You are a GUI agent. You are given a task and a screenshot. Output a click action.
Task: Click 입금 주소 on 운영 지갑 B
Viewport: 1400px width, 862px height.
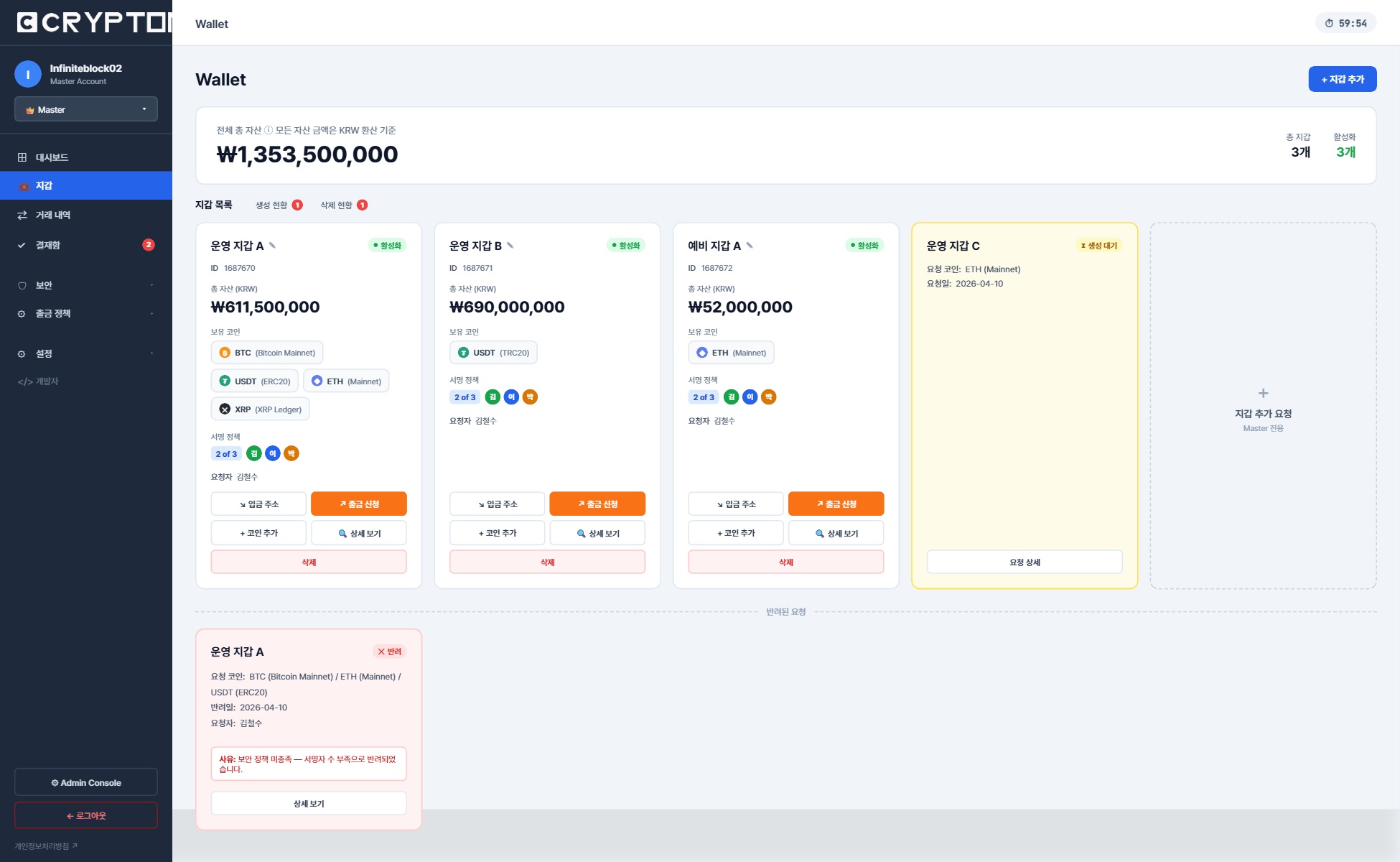[498, 504]
